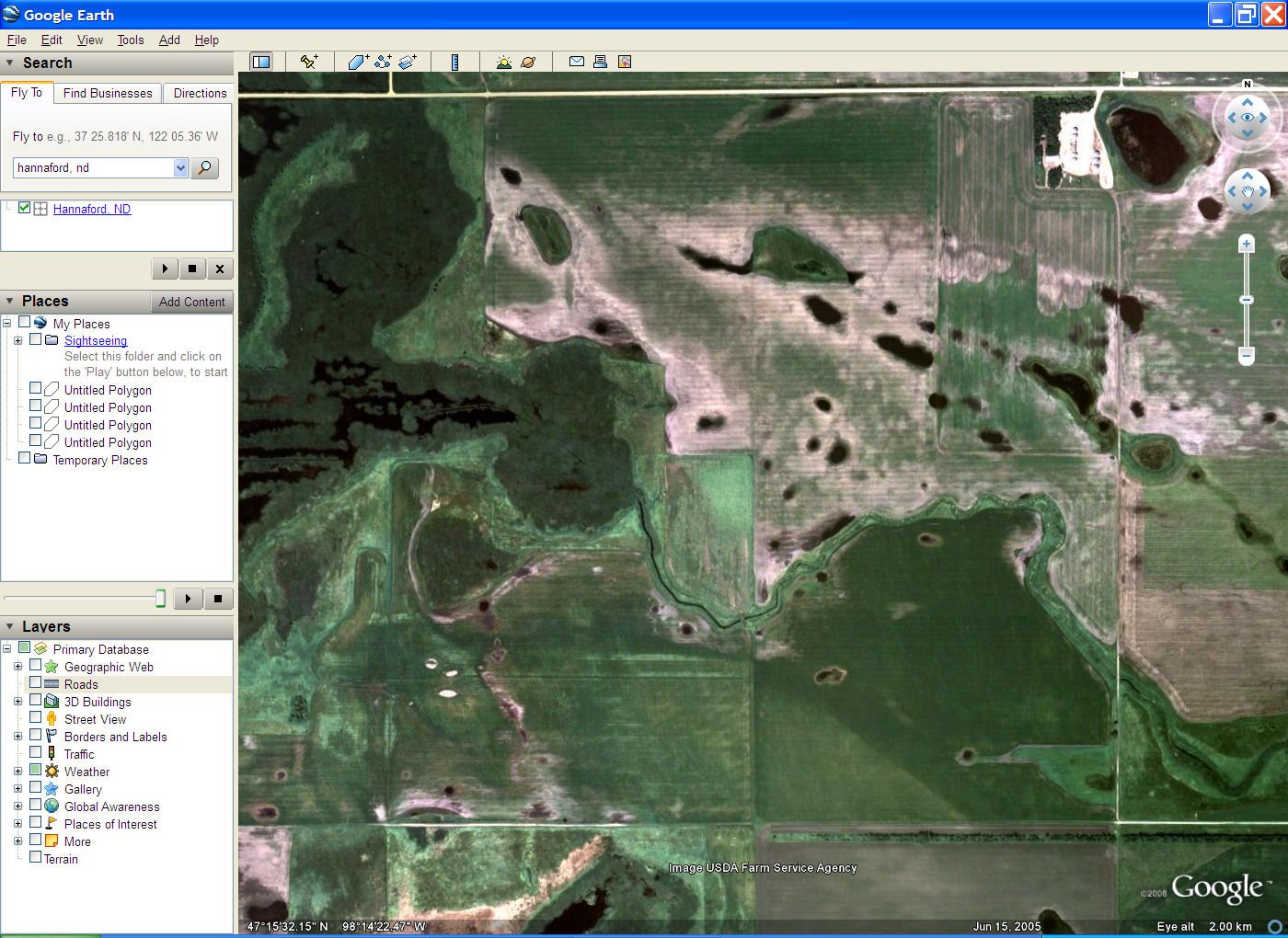Collapse the My Places tree
Screen dimensions: 1288x938
(x=6, y=324)
